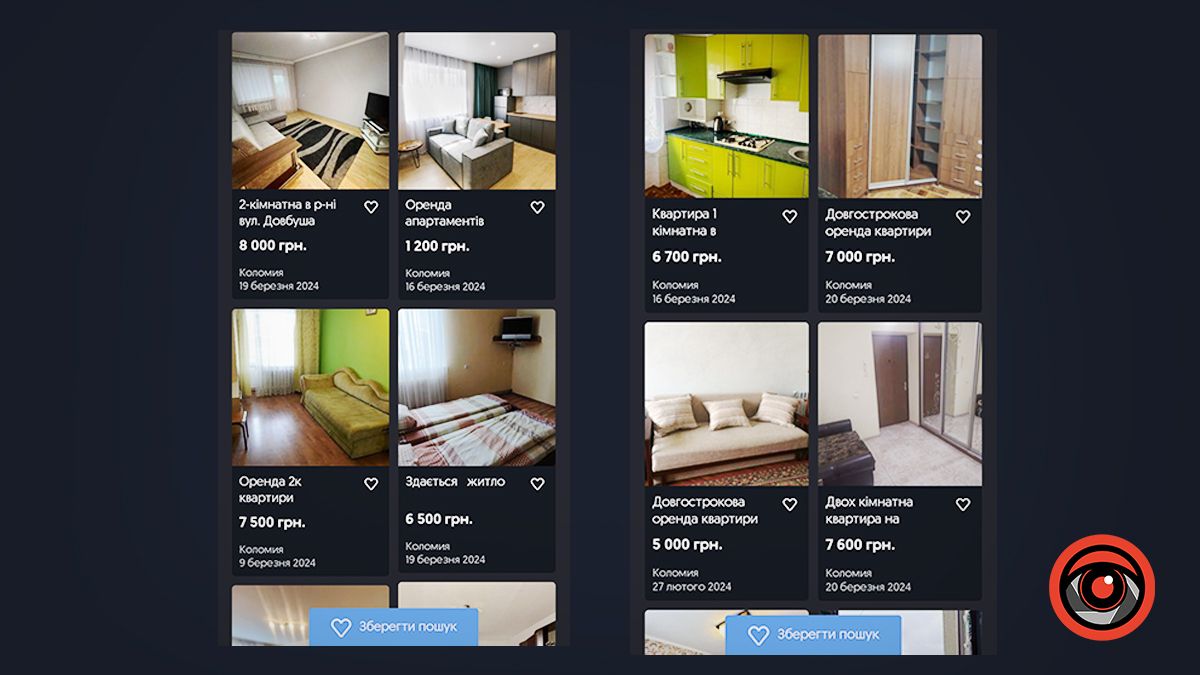Image resolution: width=1200 pixels, height=675 pixels.
Task: Favorite the 5 000 грн. apartment listing
Action: tap(789, 504)
